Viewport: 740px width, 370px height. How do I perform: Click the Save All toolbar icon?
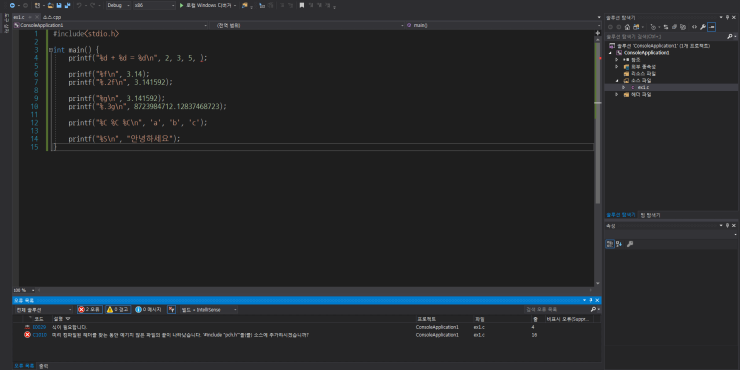click(67, 5)
